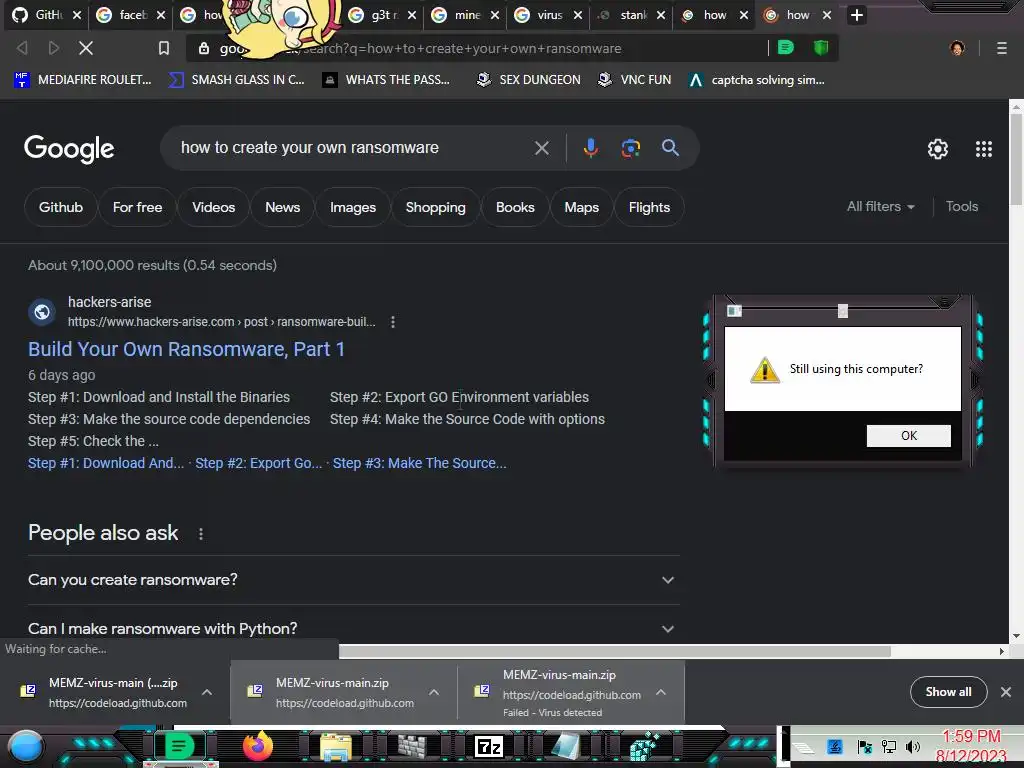This screenshot has height=768, width=1024.
Task: Filter results by News
Action: (x=282, y=207)
